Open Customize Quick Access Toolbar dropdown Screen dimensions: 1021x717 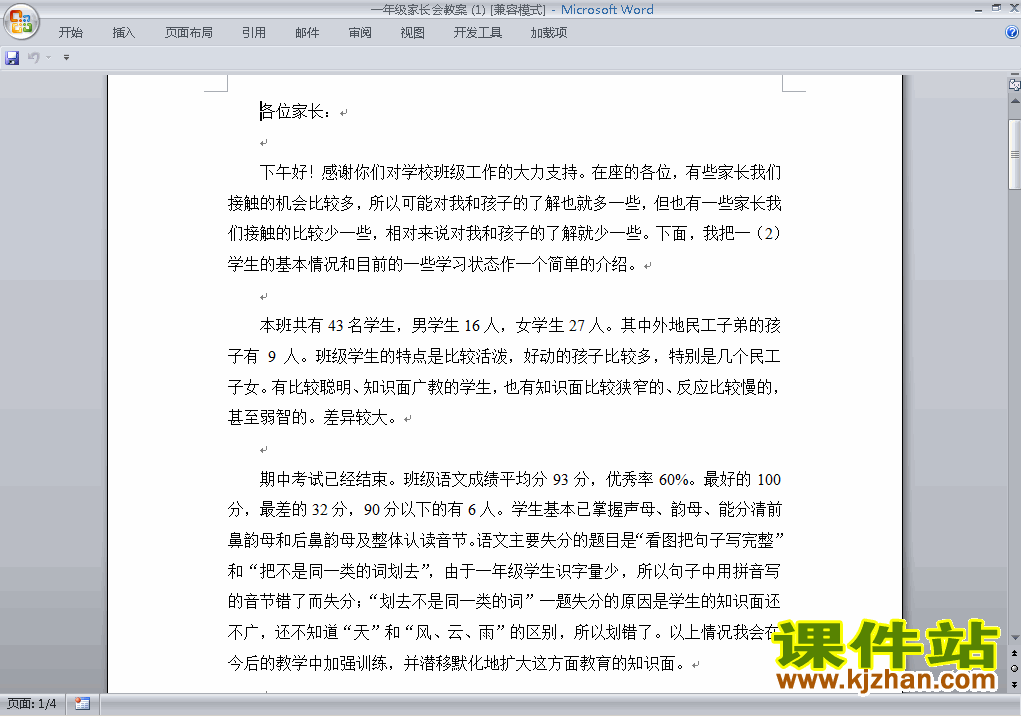tap(66, 58)
